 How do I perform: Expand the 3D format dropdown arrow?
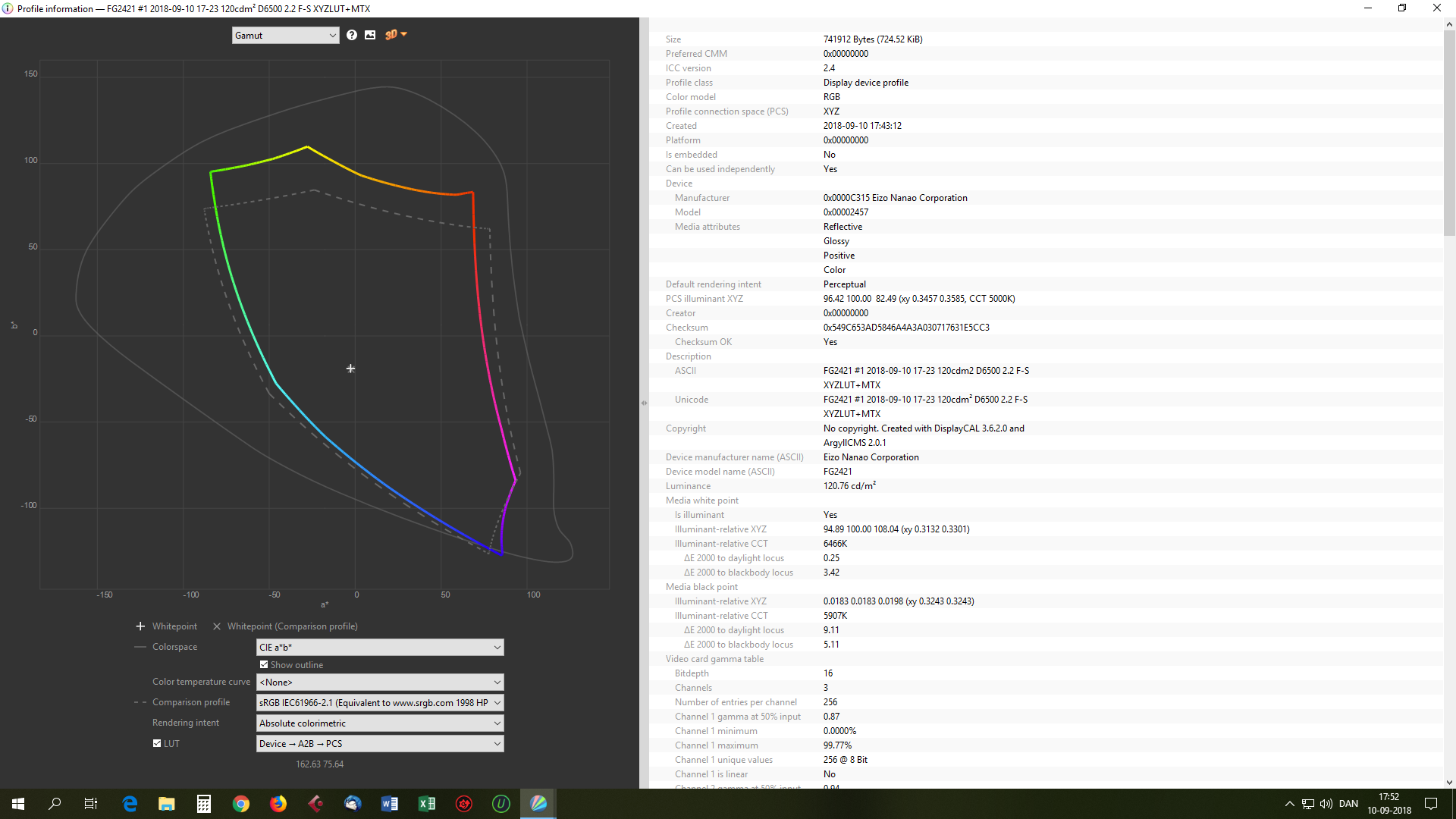coord(403,35)
